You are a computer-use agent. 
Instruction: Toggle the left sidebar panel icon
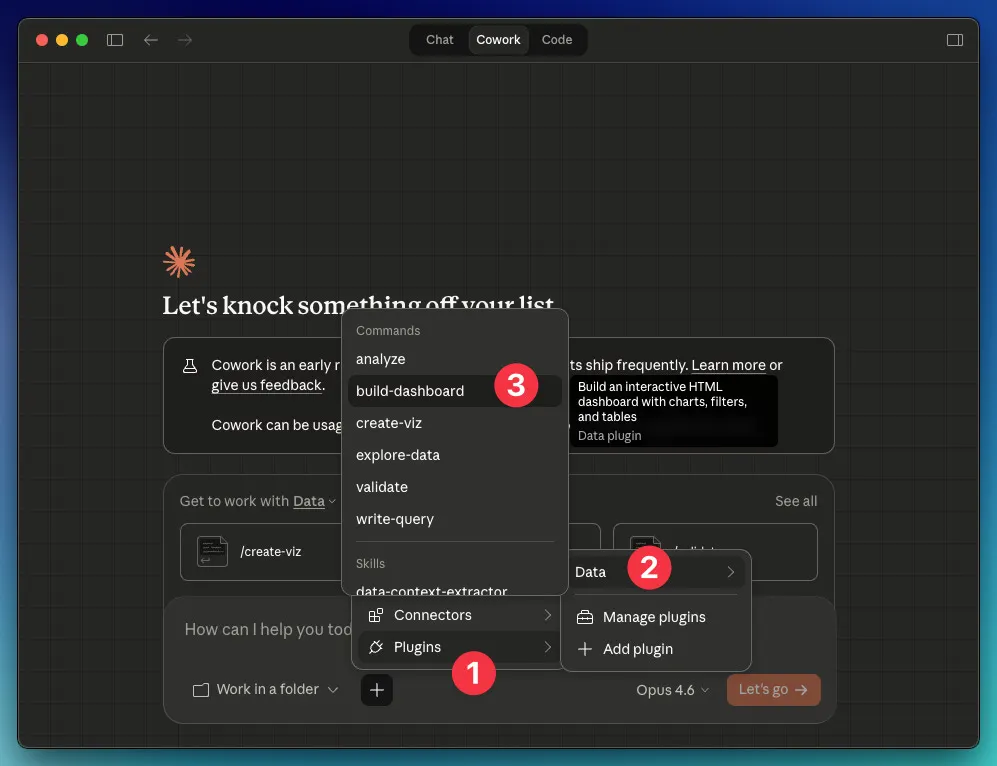click(x=115, y=40)
